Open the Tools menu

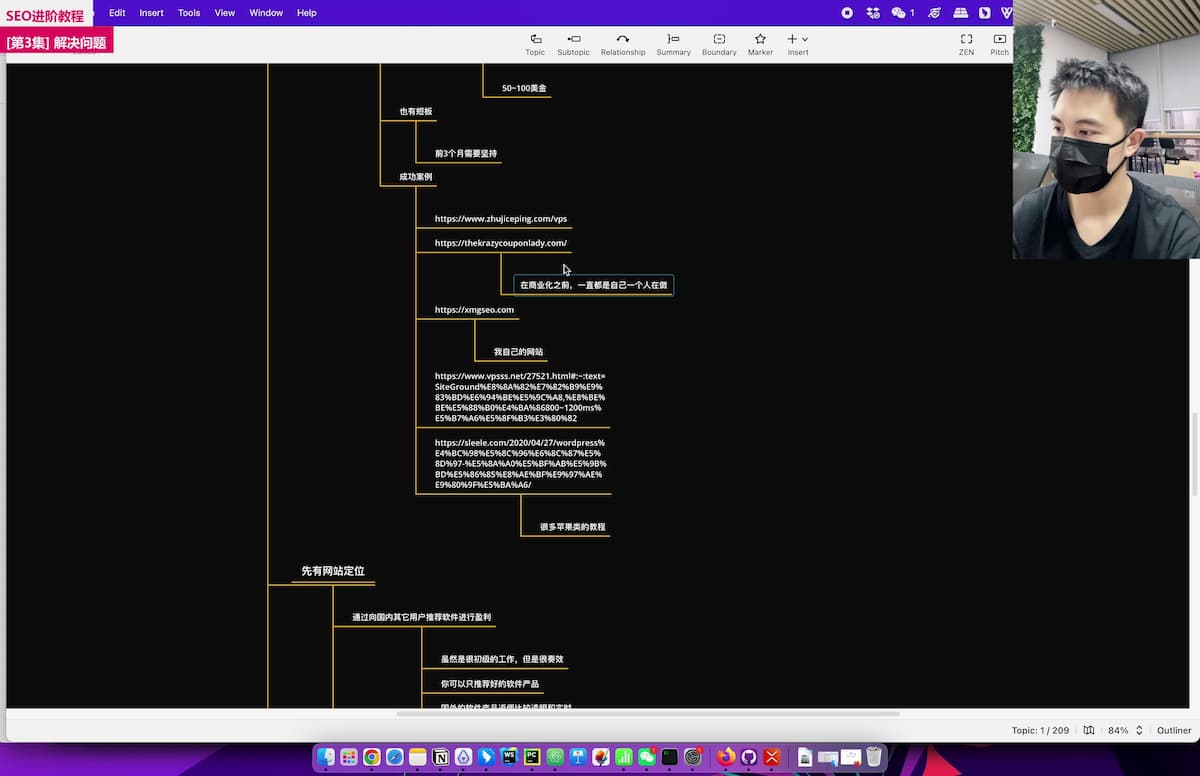click(189, 13)
